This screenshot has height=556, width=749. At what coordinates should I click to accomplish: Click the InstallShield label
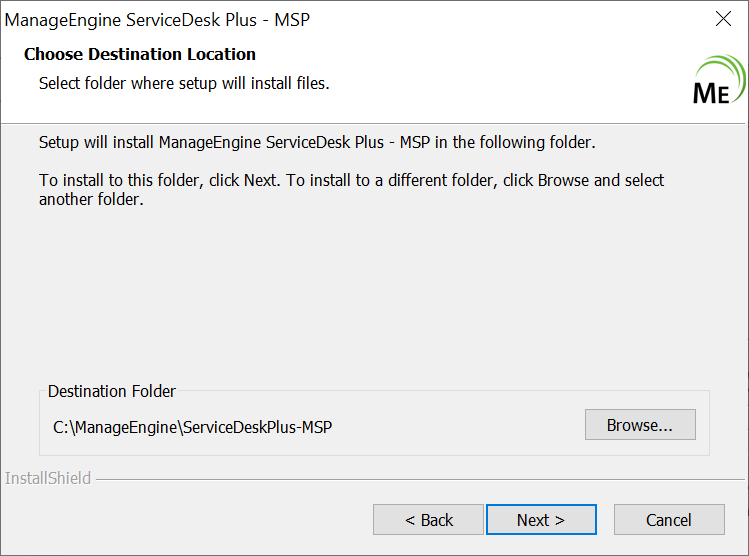(x=48, y=479)
